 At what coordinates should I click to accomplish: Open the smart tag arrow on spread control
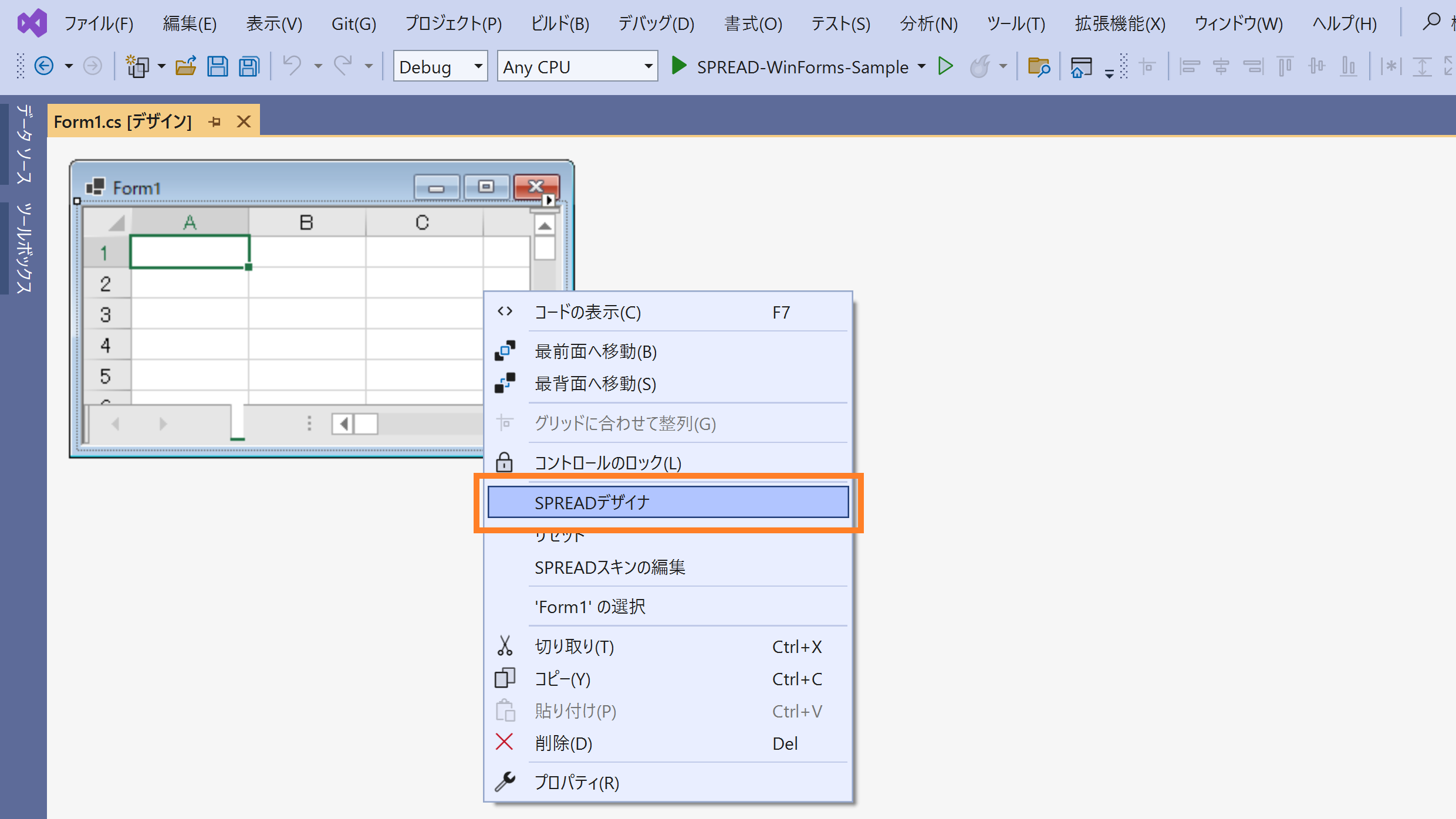coord(549,201)
